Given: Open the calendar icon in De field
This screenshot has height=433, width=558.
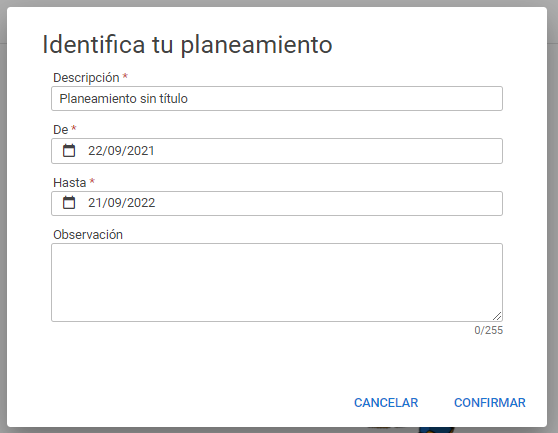Looking at the screenshot, I should [69, 151].
